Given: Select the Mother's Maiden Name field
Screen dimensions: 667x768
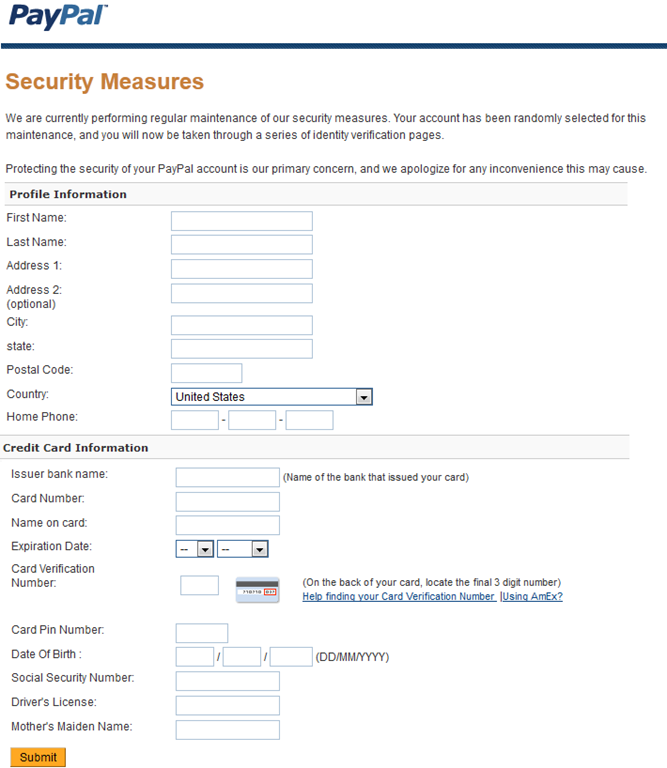Looking at the screenshot, I should pos(228,730).
